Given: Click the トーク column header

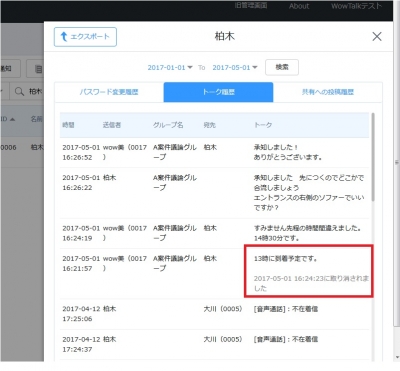Looking at the screenshot, I should [x=263, y=125].
